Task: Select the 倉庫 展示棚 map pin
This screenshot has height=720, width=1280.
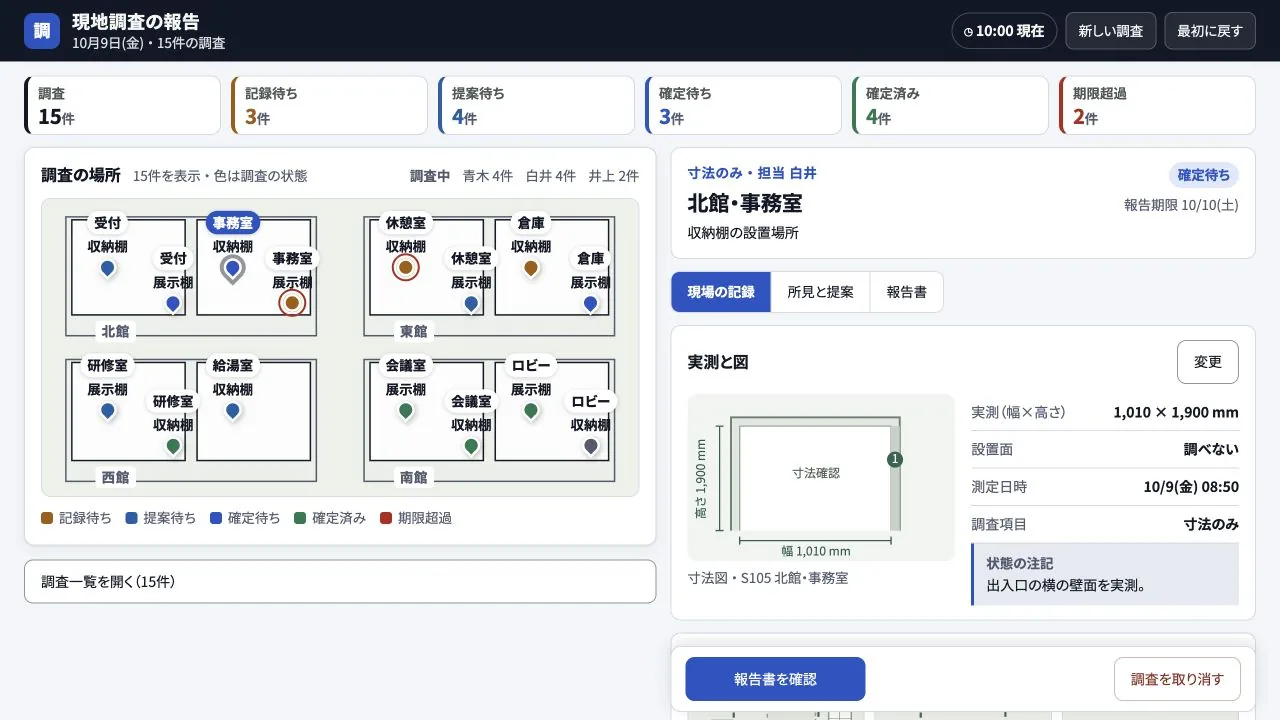Action: (590, 304)
